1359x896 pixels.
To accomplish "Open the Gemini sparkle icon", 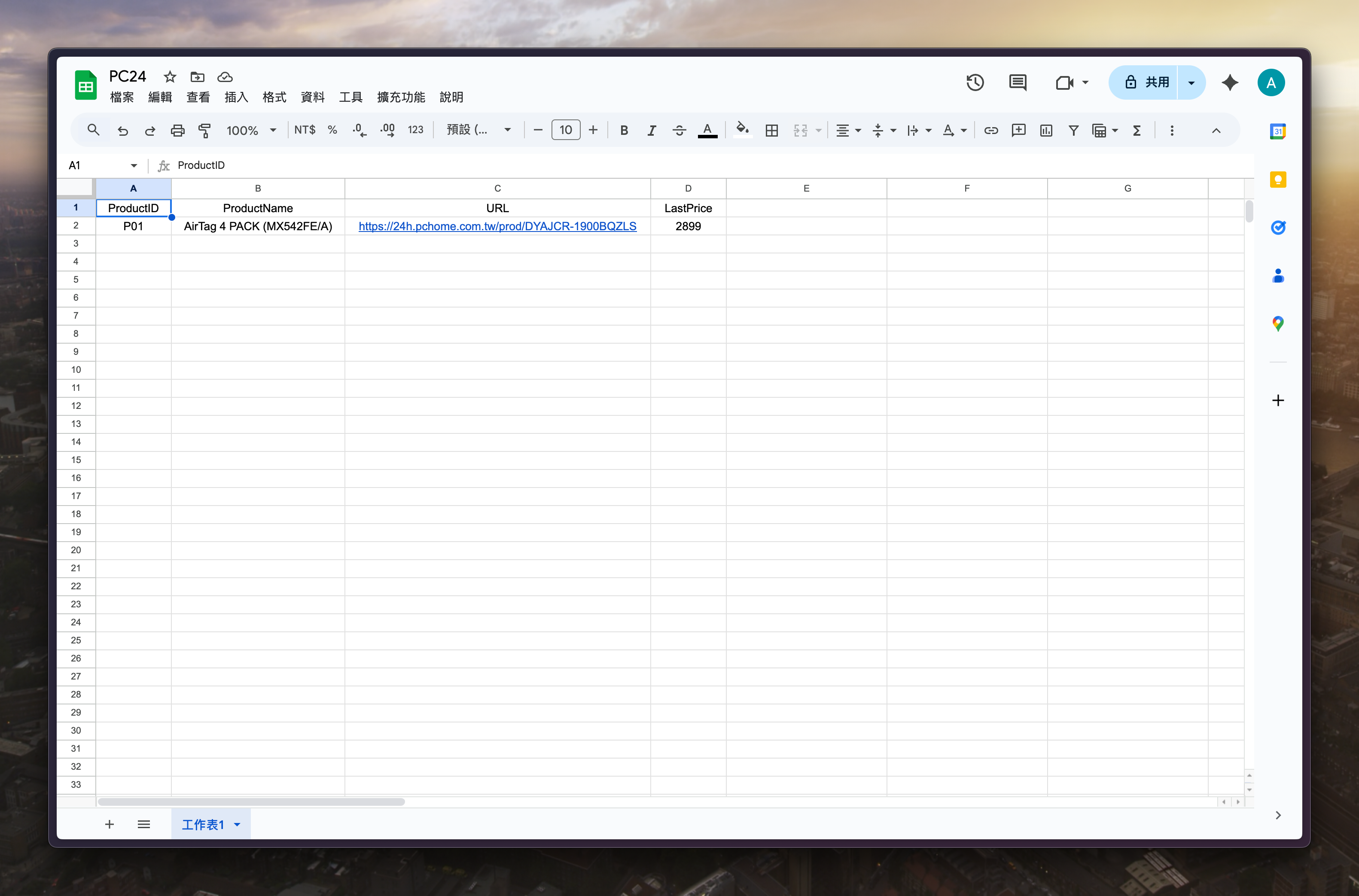I will (1229, 82).
